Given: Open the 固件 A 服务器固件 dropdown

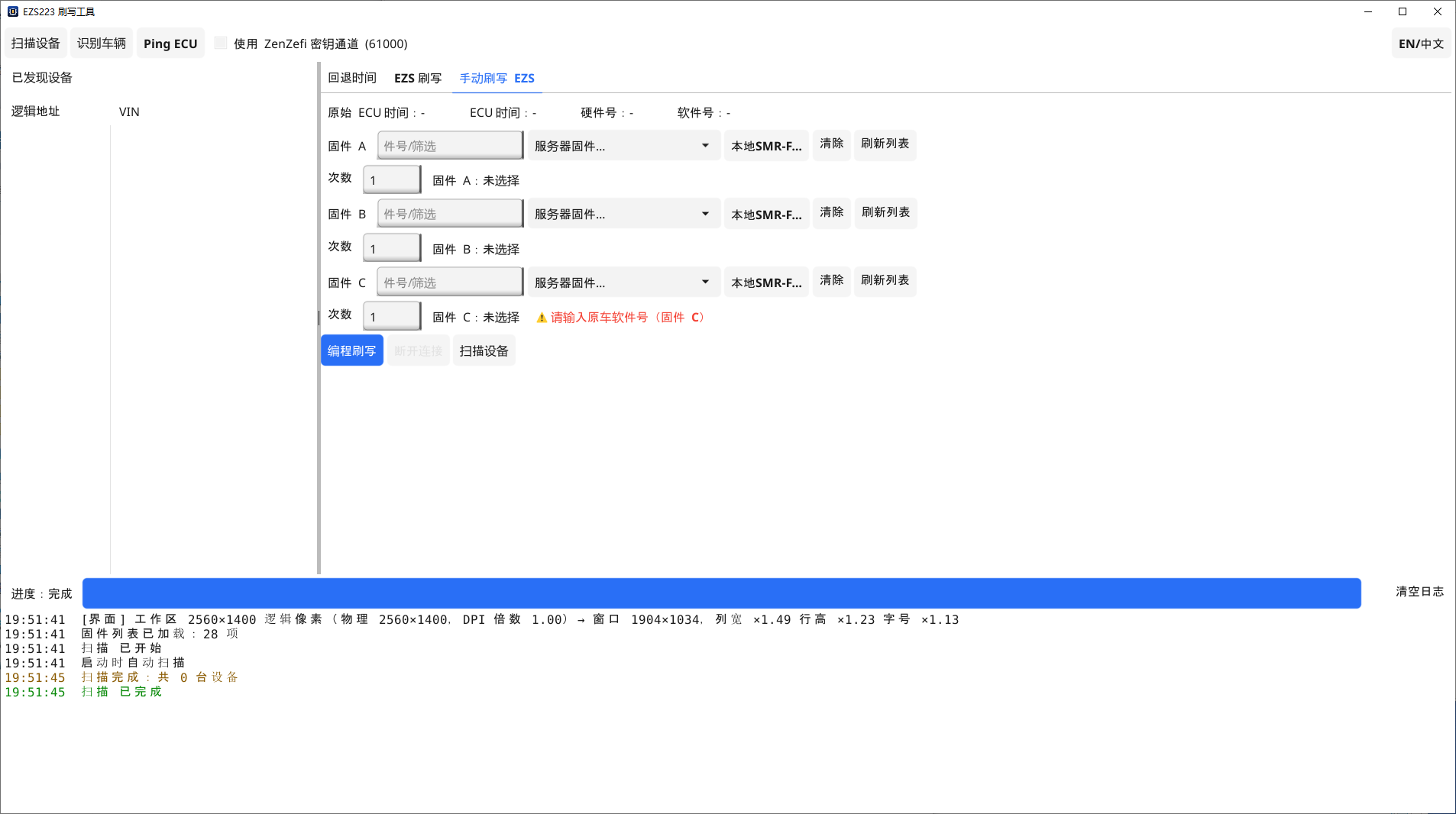Looking at the screenshot, I should [x=623, y=146].
